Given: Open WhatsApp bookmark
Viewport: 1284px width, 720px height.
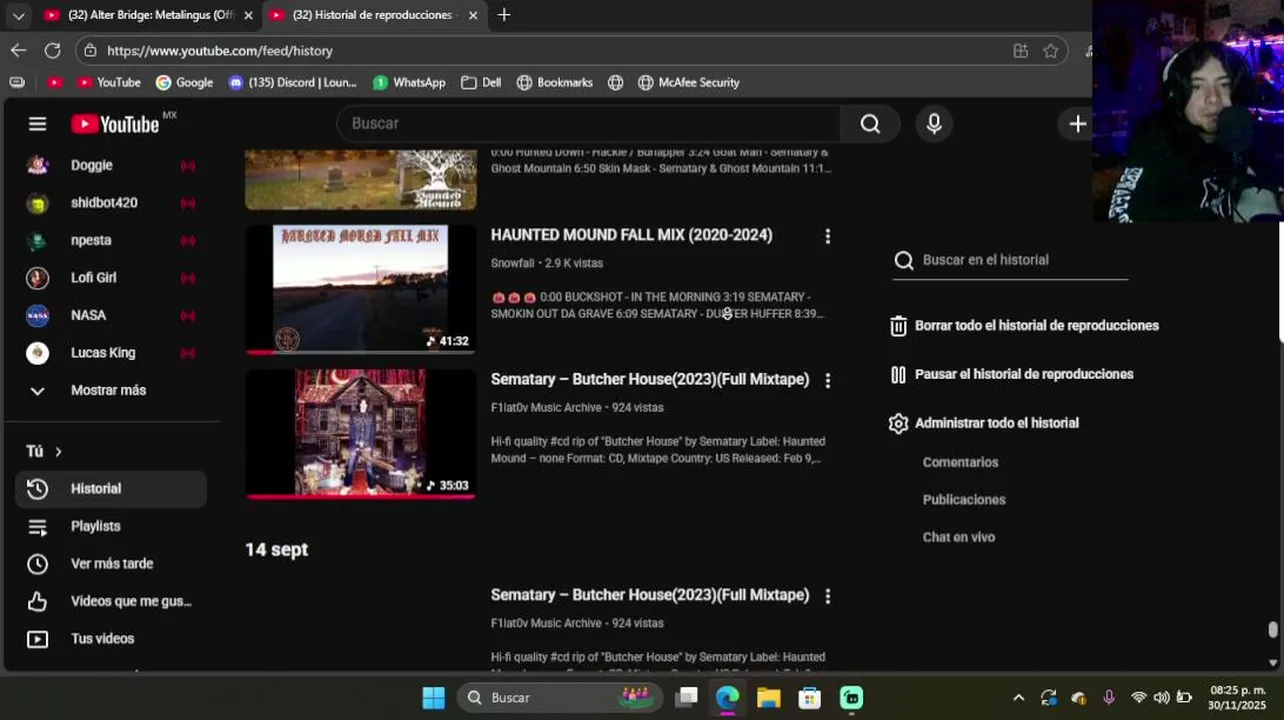Looking at the screenshot, I should 409,82.
